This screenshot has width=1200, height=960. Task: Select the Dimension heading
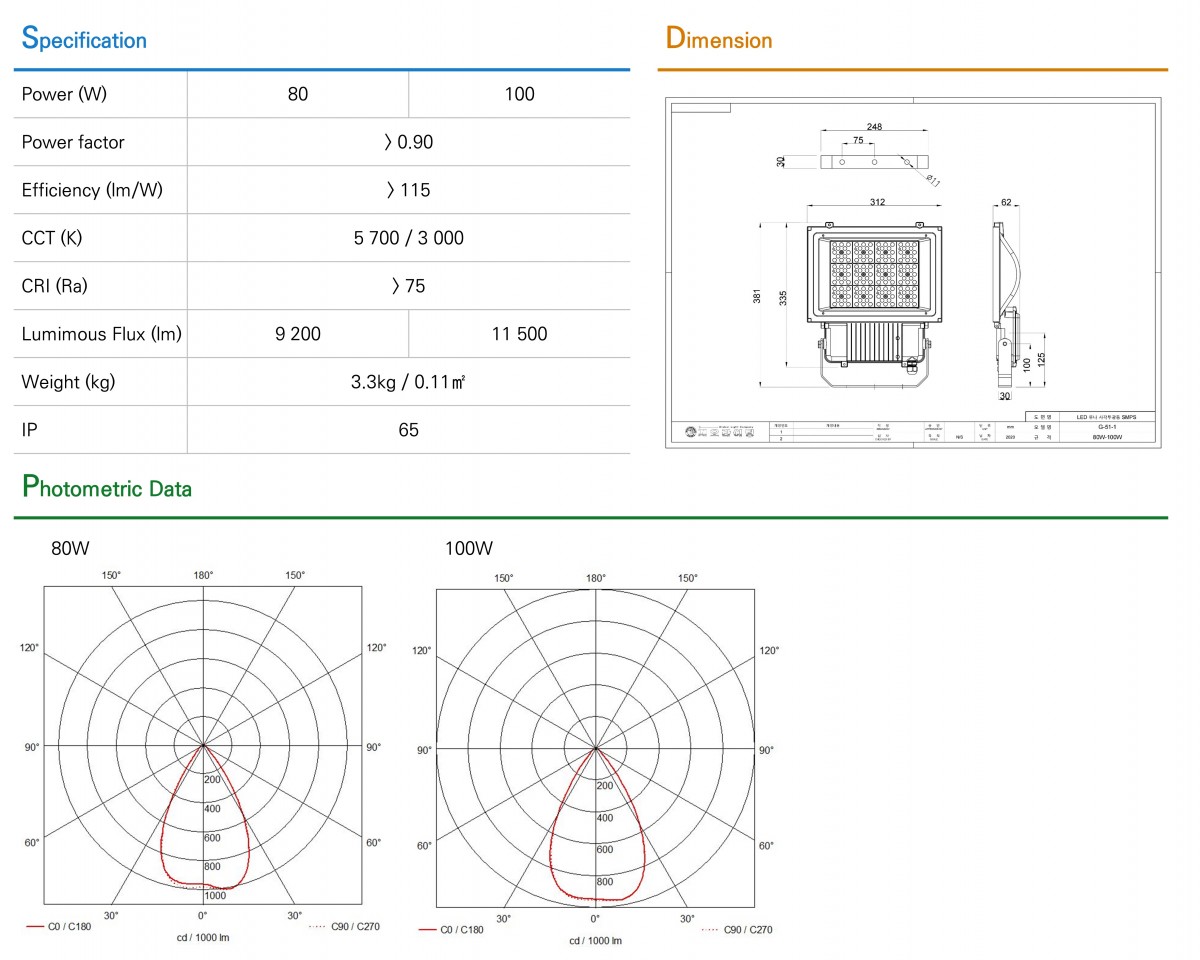point(719,40)
